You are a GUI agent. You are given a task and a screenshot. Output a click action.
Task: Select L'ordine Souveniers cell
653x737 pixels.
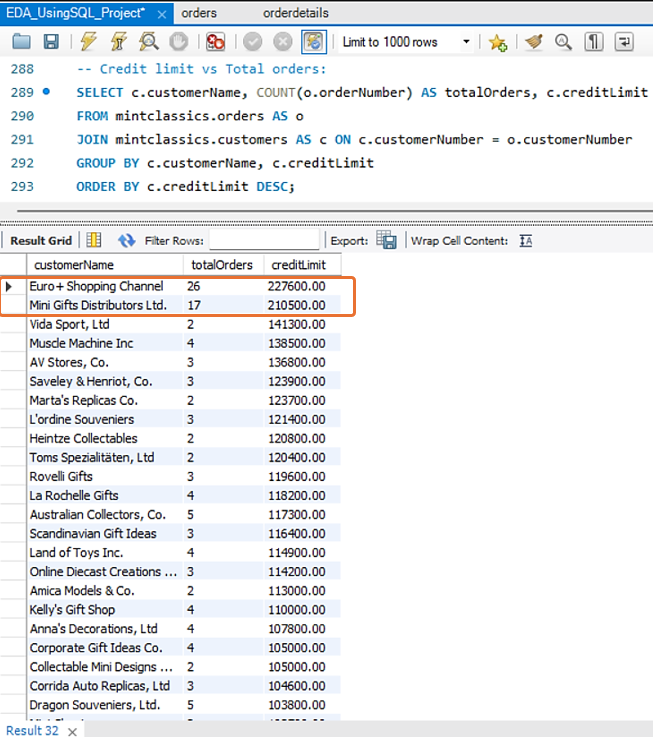pyautogui.click(x=105, y=420)
